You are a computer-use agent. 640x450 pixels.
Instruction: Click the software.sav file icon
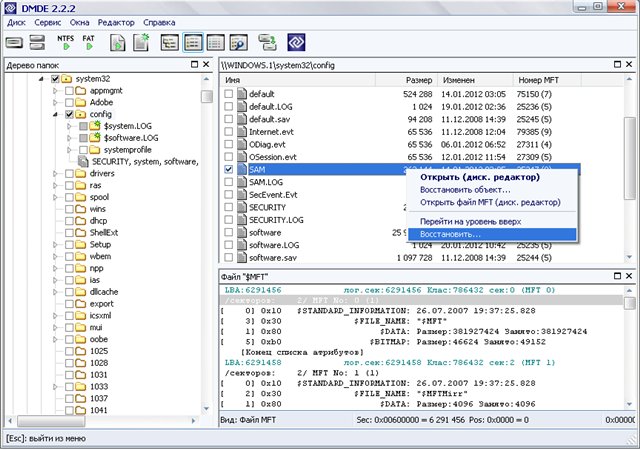click(242, 258)
